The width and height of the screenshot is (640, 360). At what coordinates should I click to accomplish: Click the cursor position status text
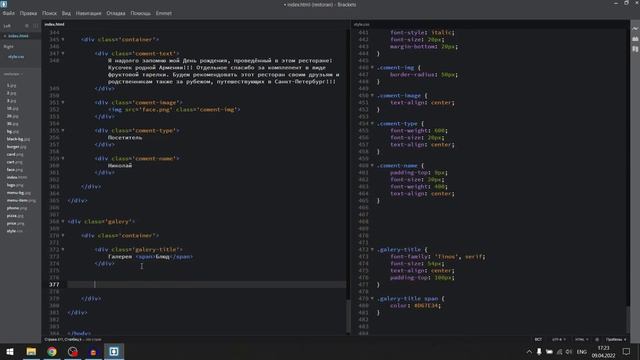point(63,340)
